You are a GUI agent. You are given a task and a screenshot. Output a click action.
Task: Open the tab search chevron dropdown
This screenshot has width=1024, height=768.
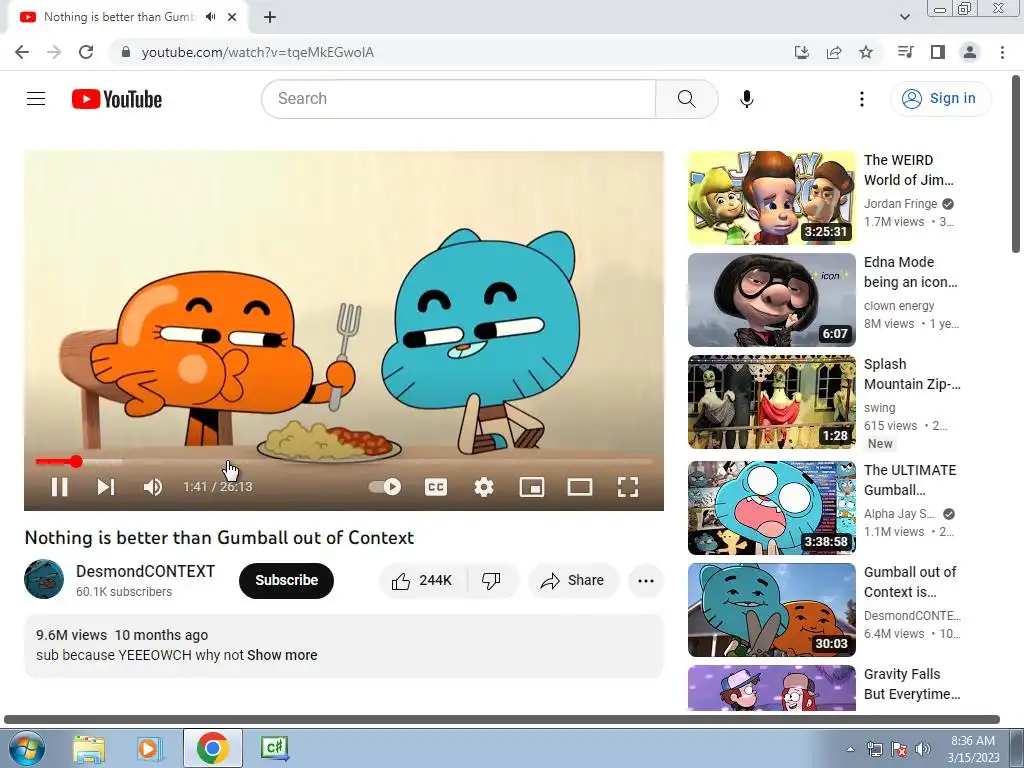tap(904, 17)
